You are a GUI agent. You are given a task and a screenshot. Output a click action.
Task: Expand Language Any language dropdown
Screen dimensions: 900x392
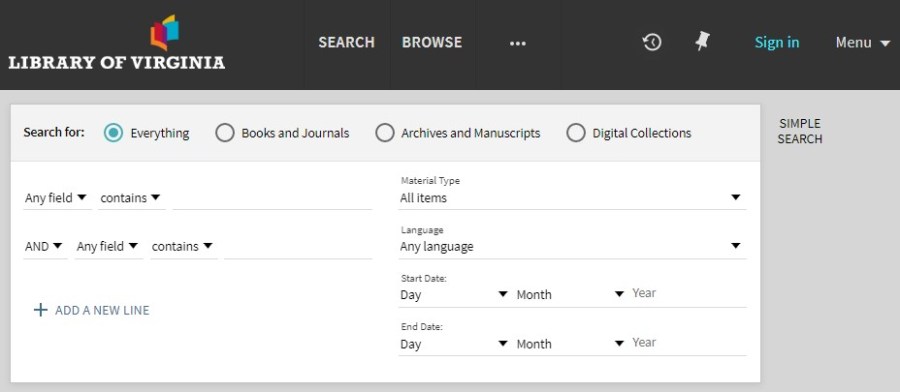pos(572,247)
